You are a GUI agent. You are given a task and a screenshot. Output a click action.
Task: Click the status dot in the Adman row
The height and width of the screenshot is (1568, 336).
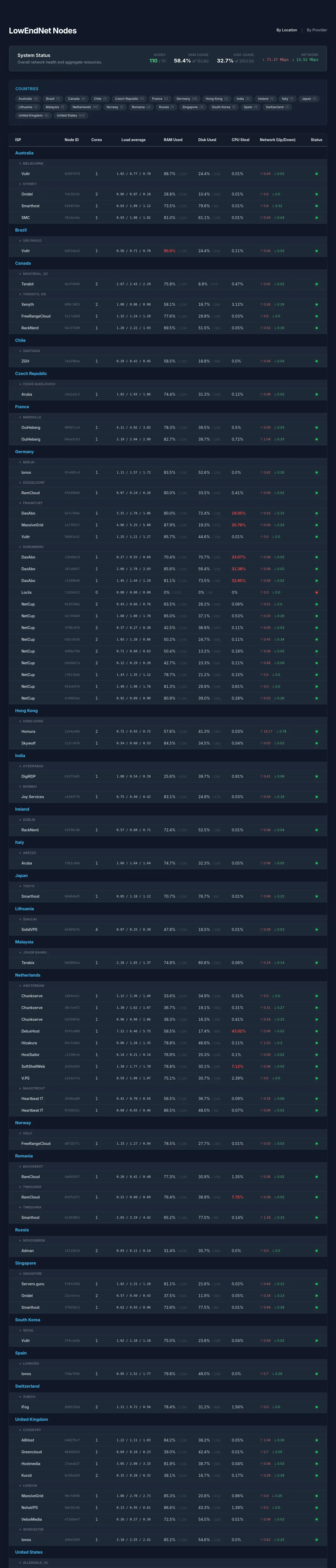click(x=316, y=1250)
